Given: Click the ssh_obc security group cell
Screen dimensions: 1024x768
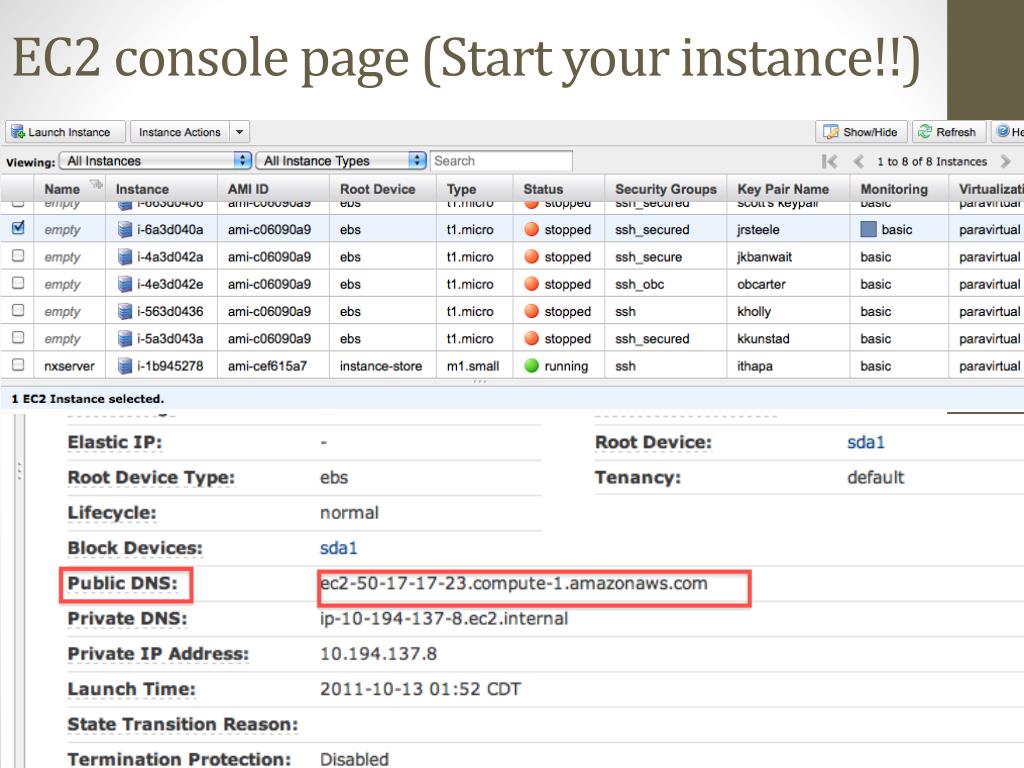Looking at the screenshot, I should coord(639,284).
